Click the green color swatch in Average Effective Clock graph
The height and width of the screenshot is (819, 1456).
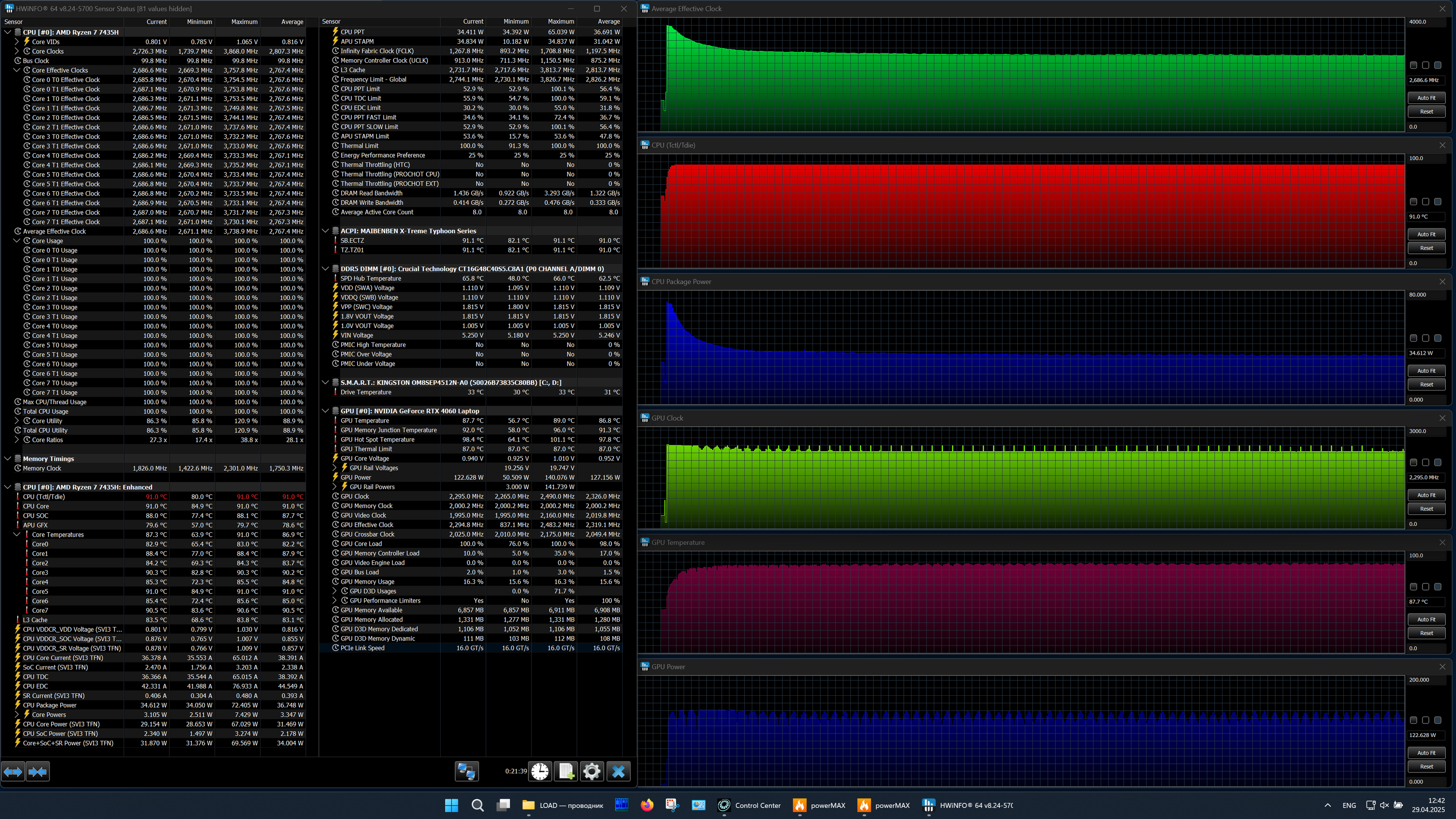[x=1414, y=65]
